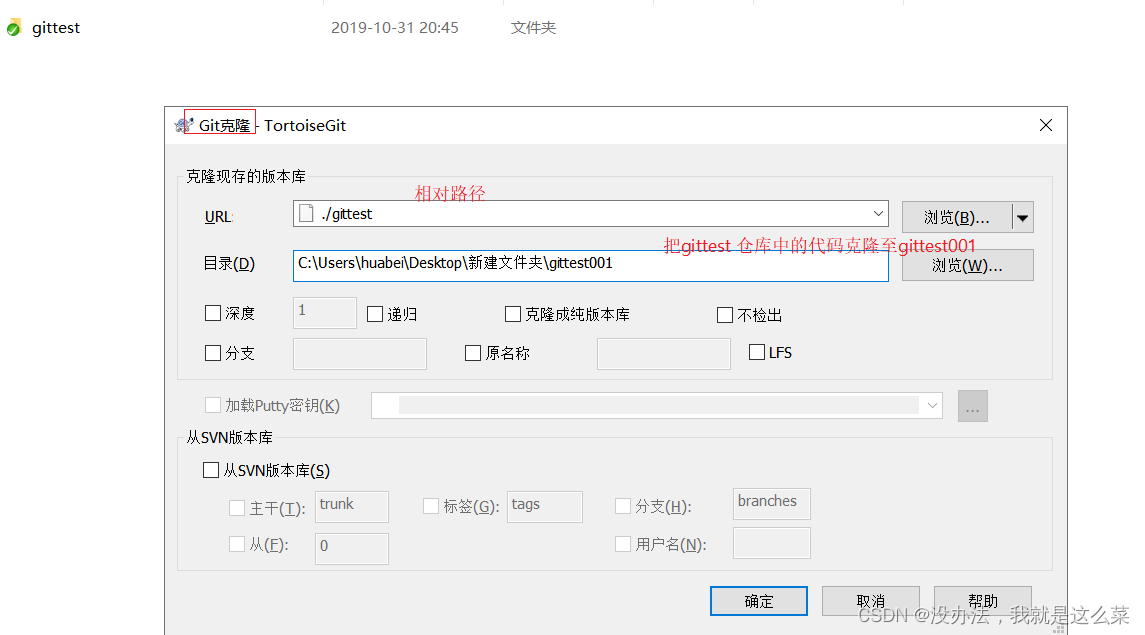Viewport: 1145px width, 635px height.
Task: Select the gittest folder name
Action: click(x=55, y=28)
